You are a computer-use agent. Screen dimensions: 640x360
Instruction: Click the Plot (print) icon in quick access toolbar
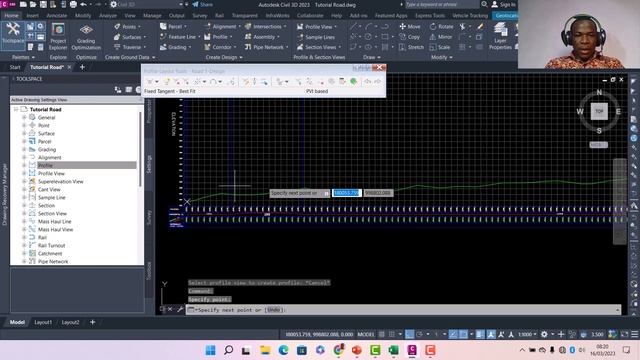73,4
